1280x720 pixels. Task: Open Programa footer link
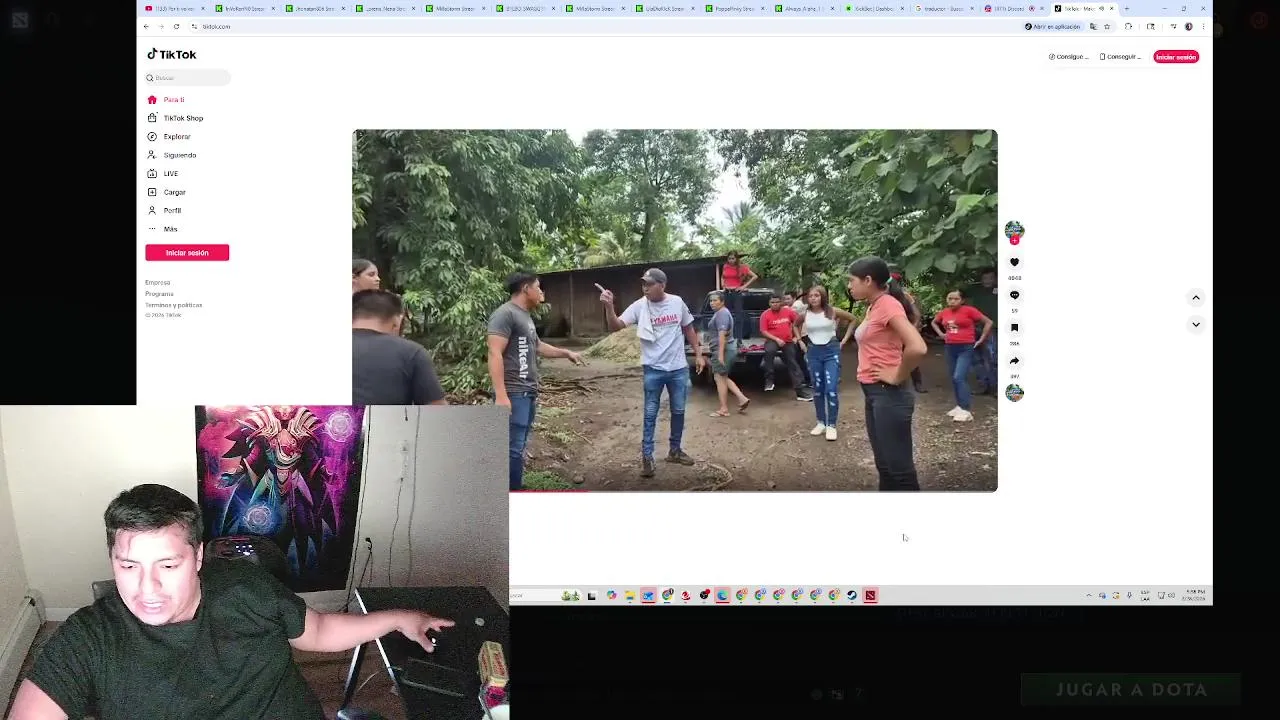coord(159,294)
